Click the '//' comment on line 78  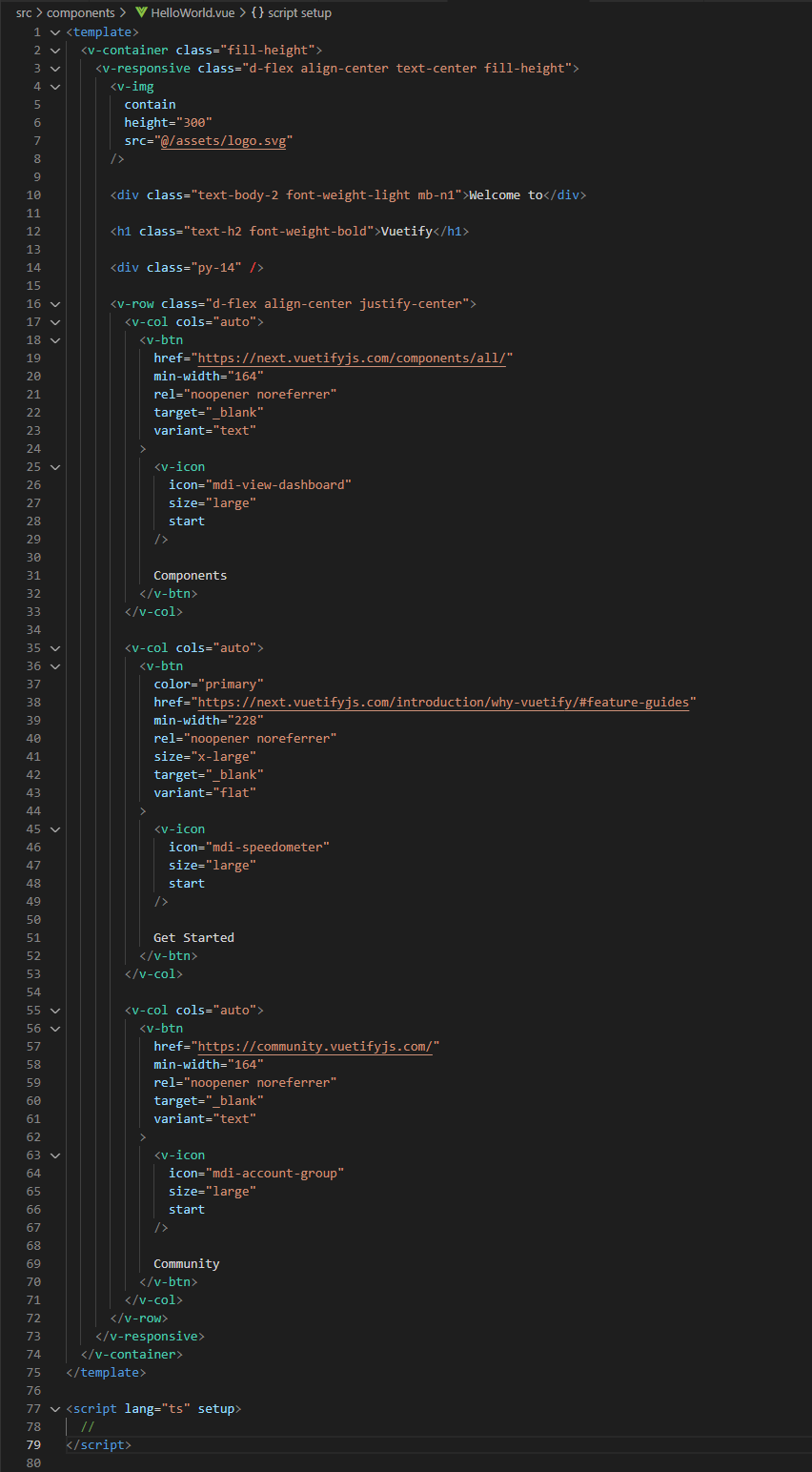point(88,1427)
